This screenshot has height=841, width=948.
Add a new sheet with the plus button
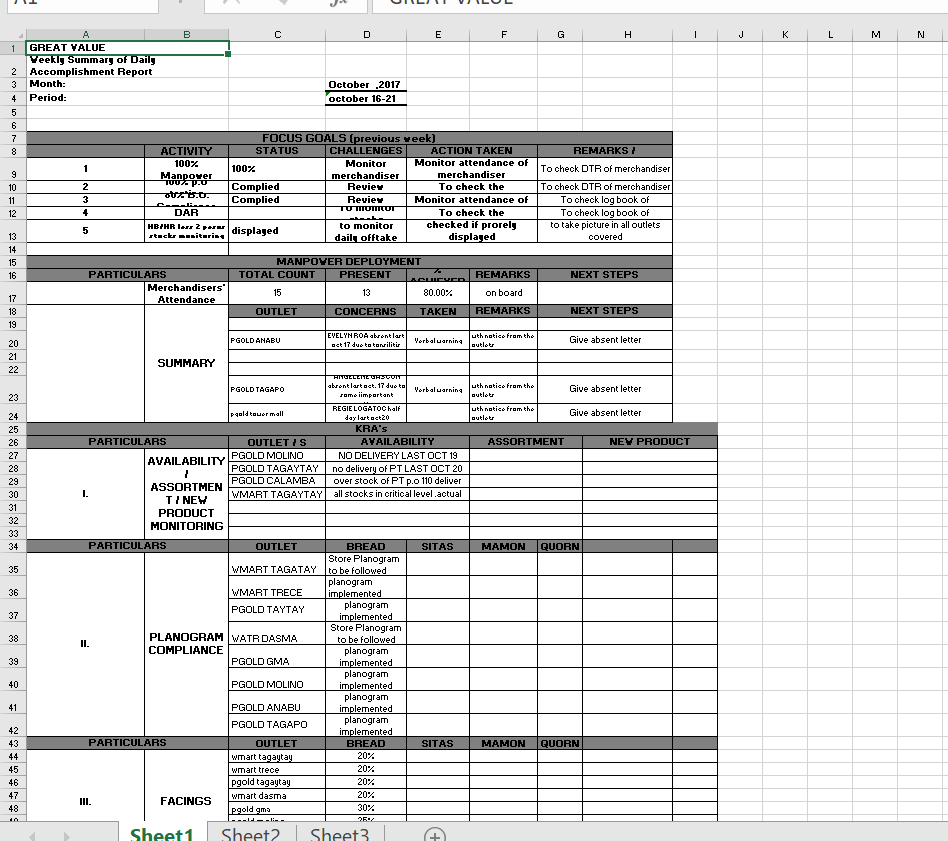[435, 836]
